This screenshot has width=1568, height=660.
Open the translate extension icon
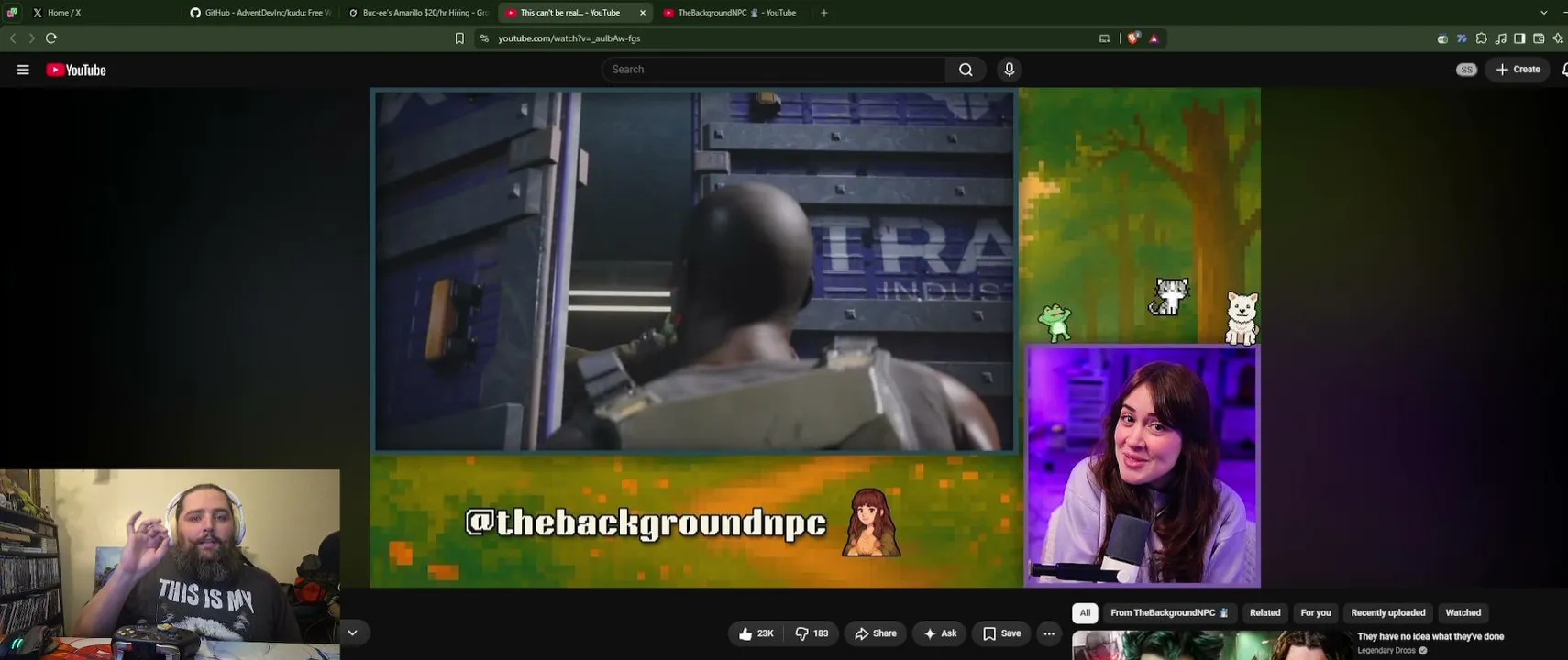point(1462,38)
